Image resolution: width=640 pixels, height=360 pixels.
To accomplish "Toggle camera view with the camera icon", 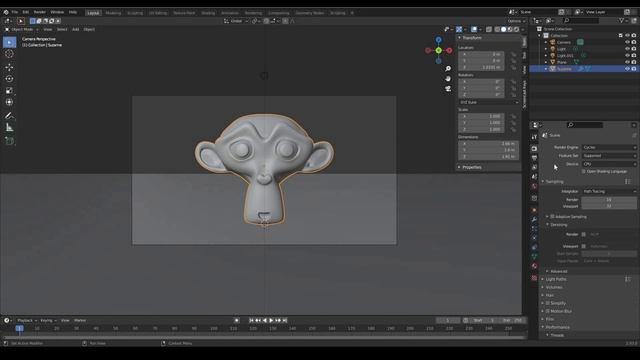I will click(x=448, y=88).
